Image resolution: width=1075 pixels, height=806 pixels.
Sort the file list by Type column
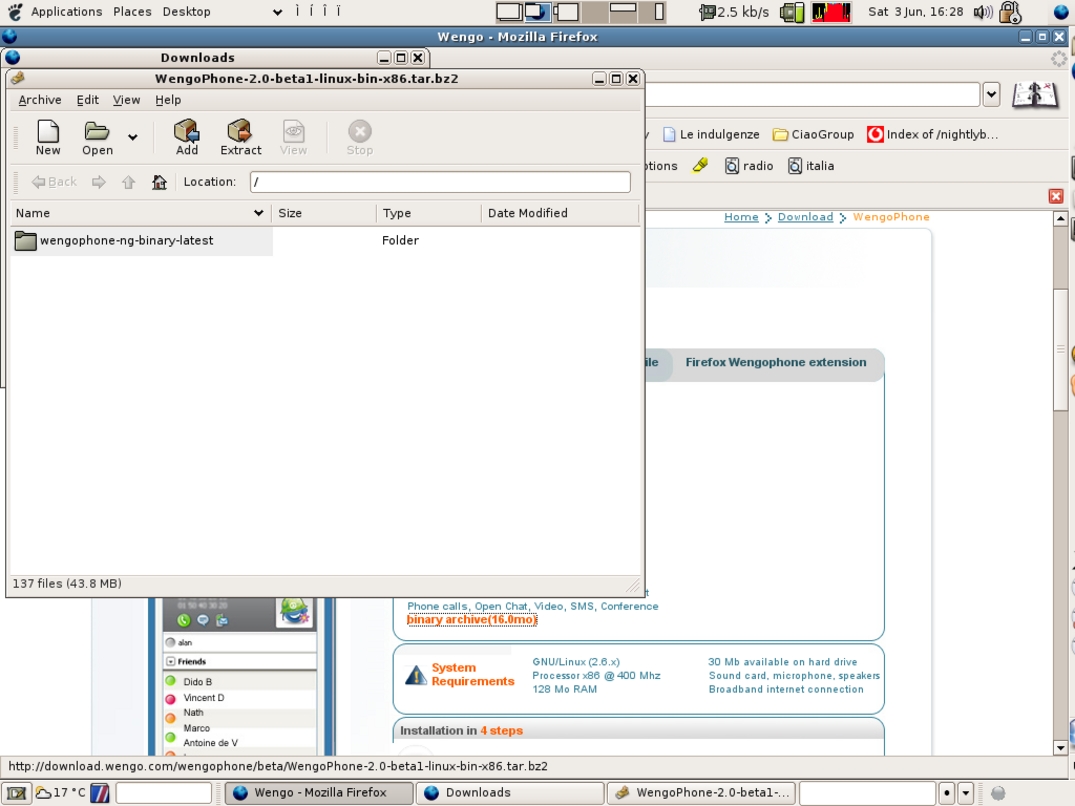428,213
